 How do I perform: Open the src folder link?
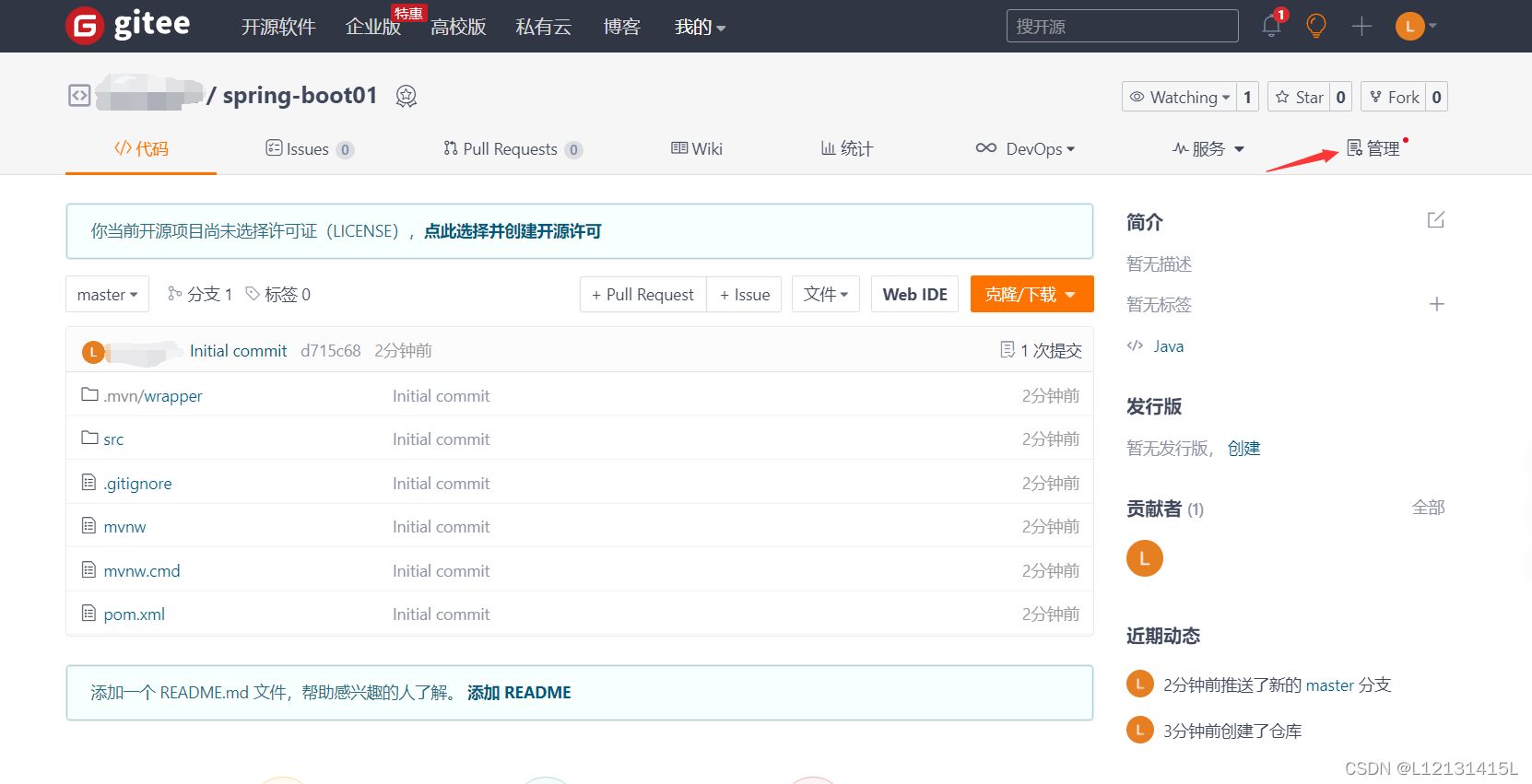click(x=113, y=439)
